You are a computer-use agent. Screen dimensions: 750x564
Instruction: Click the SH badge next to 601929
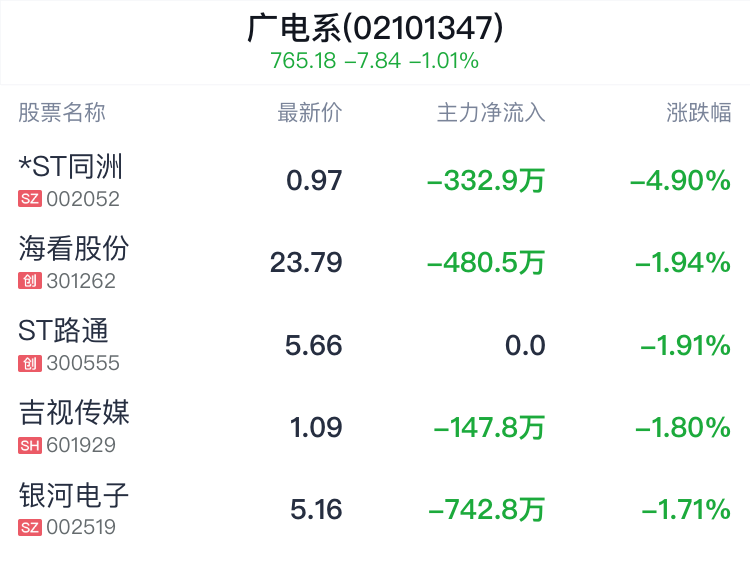coord(30,445)
